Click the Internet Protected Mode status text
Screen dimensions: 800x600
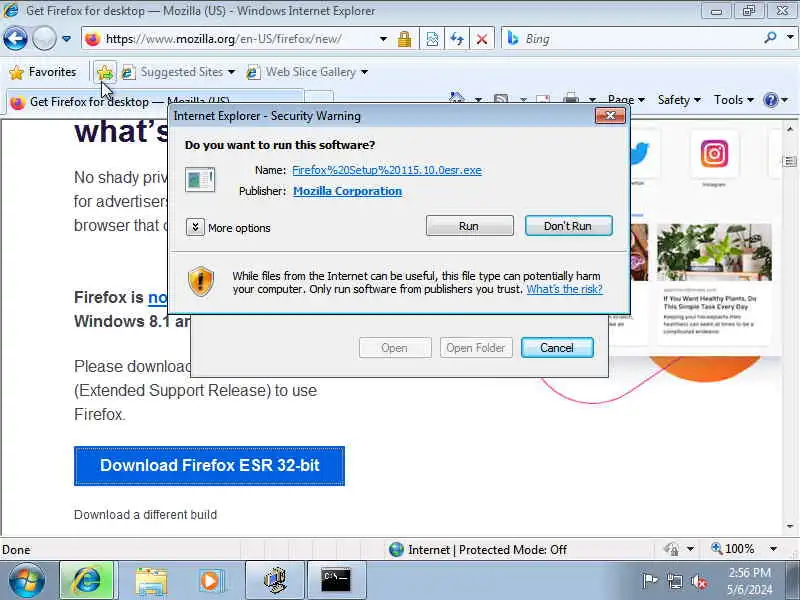pyautogui.click(x=487, y=550)
